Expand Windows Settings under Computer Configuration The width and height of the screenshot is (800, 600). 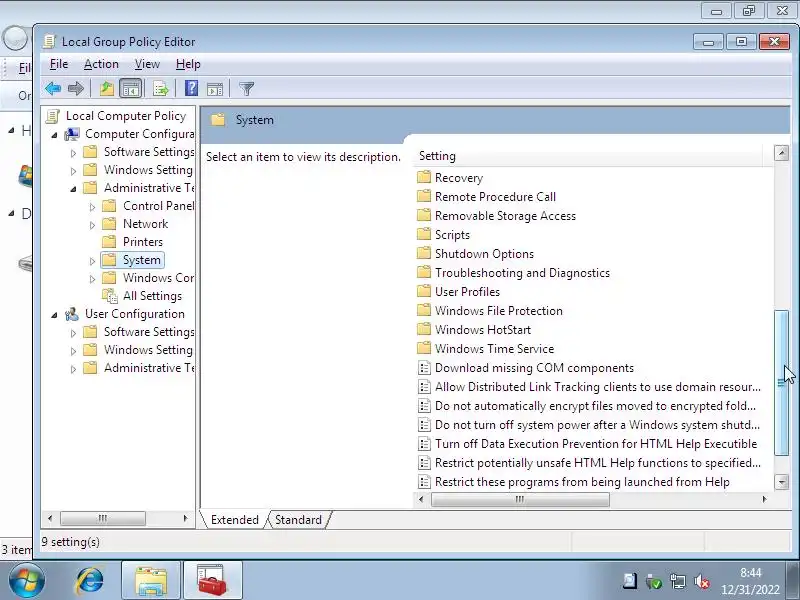pos(73,170)
